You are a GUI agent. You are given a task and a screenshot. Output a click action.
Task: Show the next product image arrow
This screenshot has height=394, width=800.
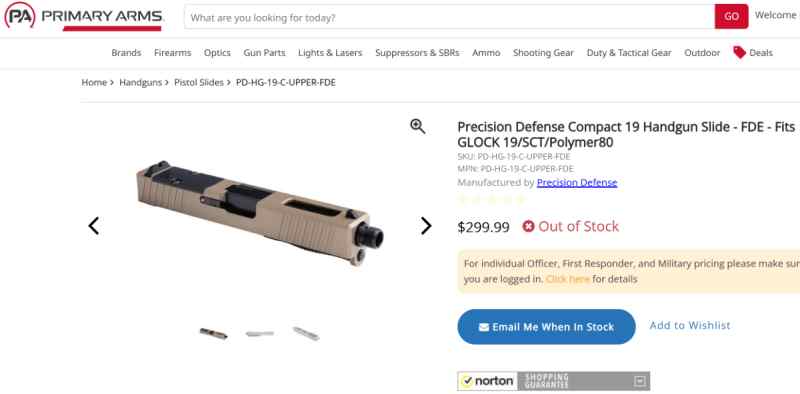click(426, 226)
